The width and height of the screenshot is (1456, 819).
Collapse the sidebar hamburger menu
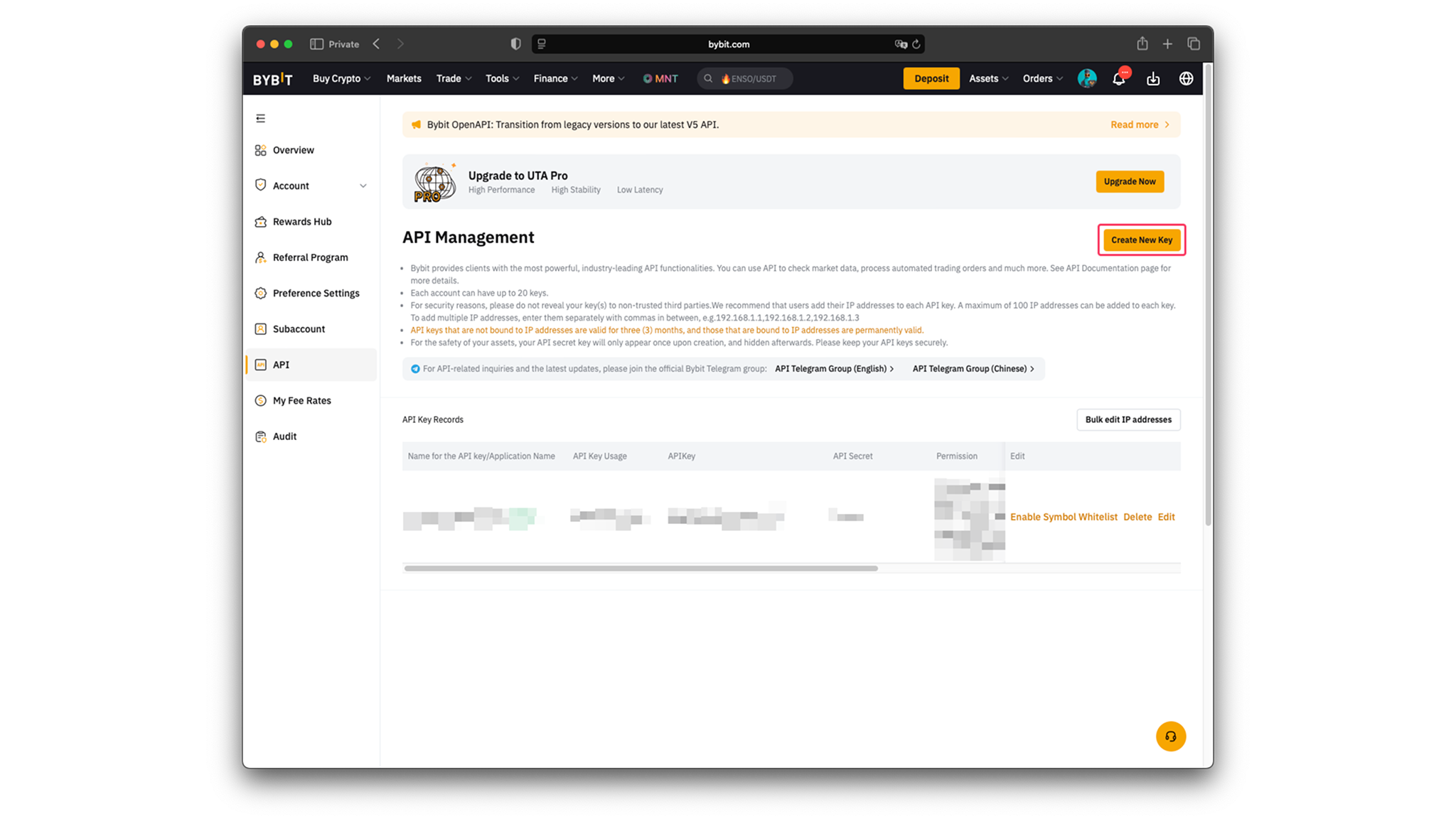[261, 118]
